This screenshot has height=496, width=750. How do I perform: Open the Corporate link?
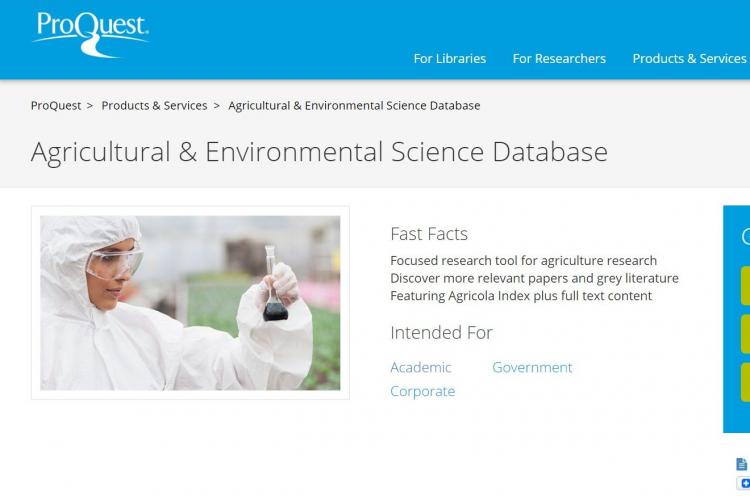(x=422, y=391)
